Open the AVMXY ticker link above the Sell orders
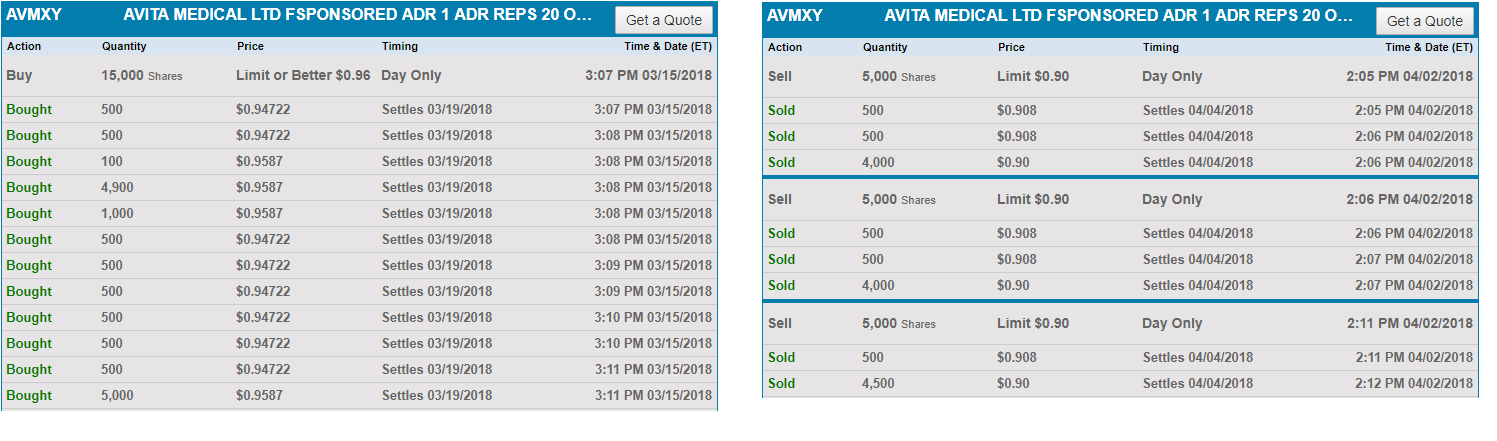The width and height of the screenshot is (1497, 441). (794, 15)
